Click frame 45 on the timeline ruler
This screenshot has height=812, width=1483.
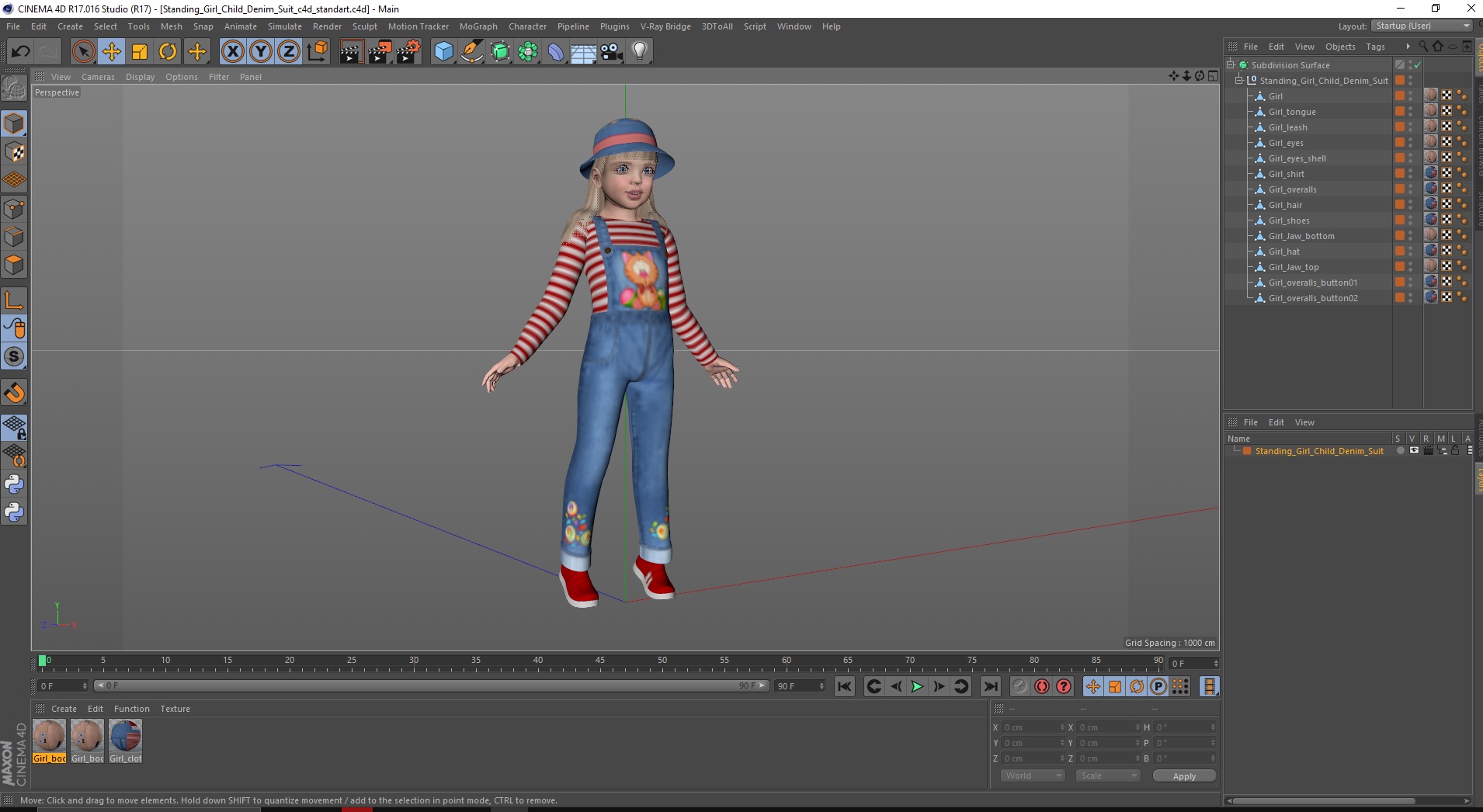tap(599, 662)
